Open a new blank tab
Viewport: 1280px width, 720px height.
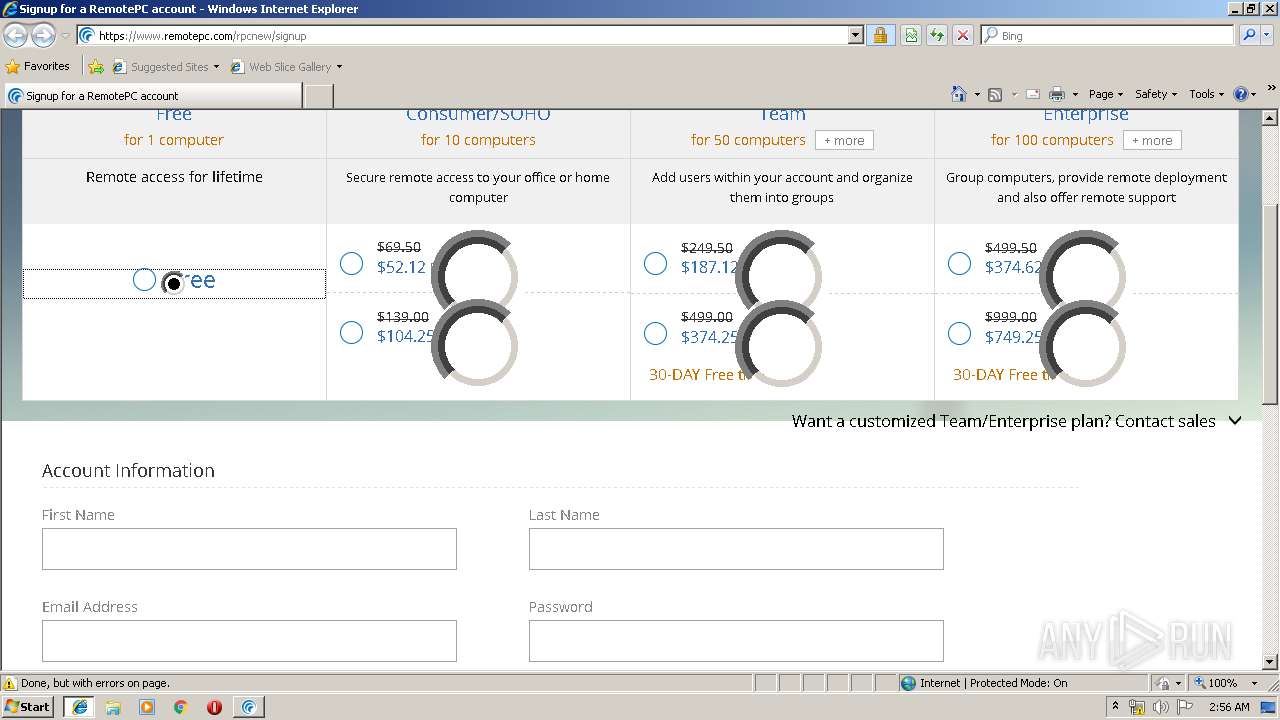click(x=318, y=96)
